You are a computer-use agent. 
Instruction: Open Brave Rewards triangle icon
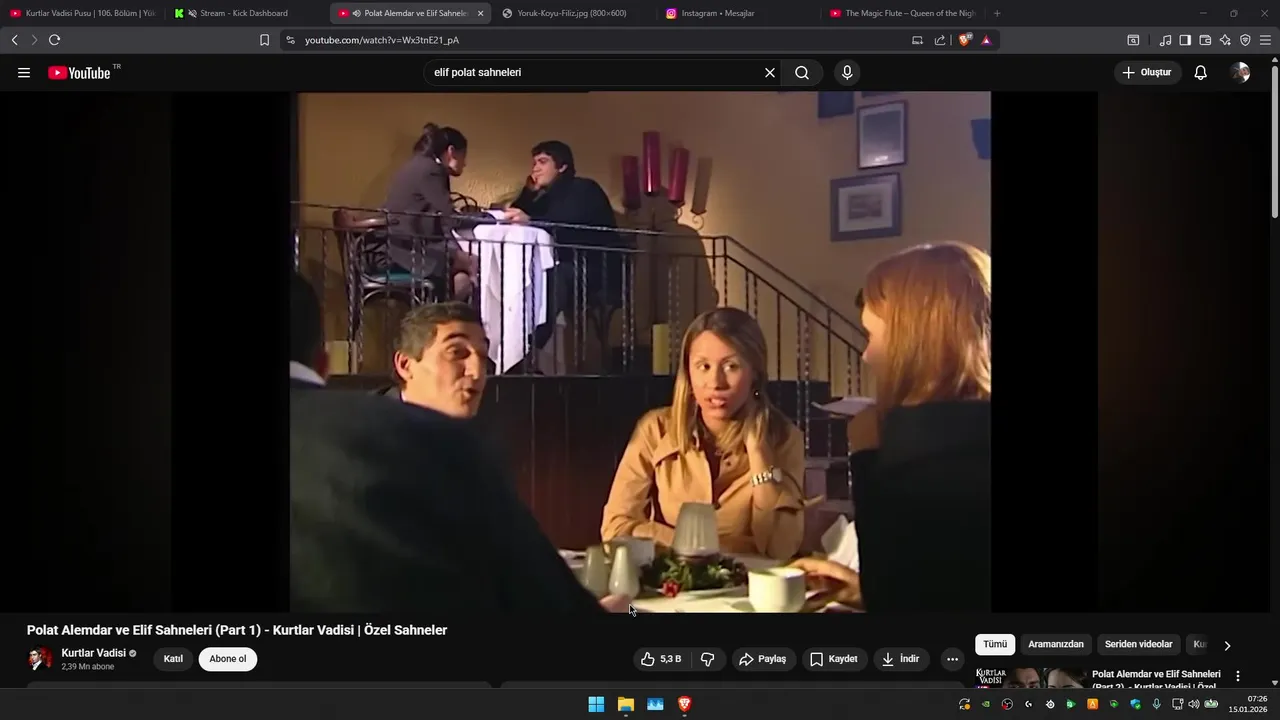click(986, 40)
